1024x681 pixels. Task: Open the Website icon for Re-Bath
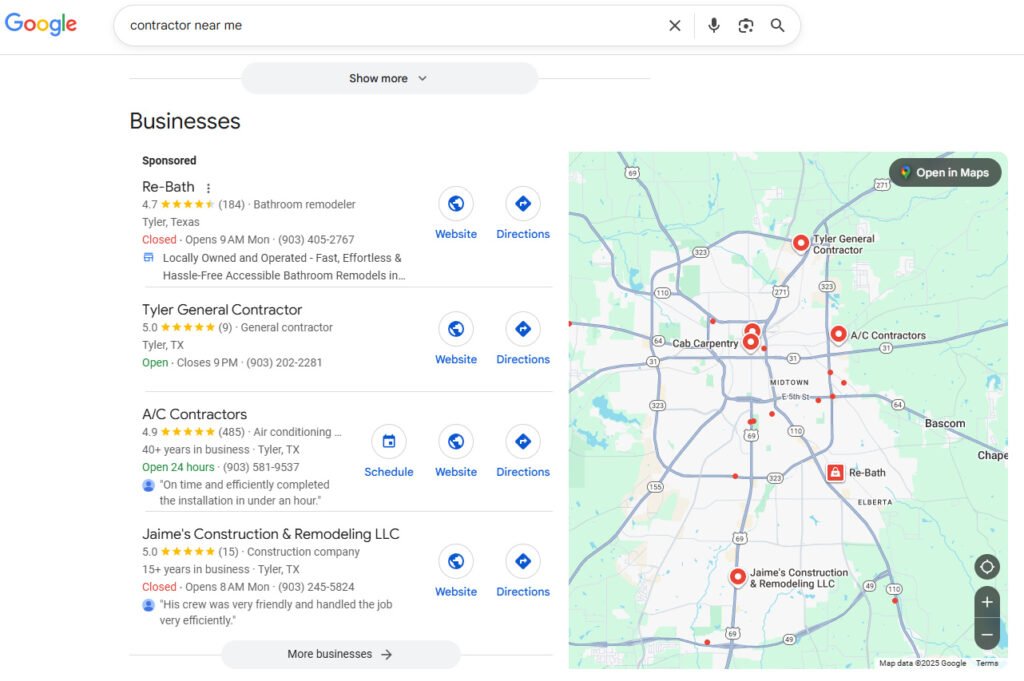456,205
